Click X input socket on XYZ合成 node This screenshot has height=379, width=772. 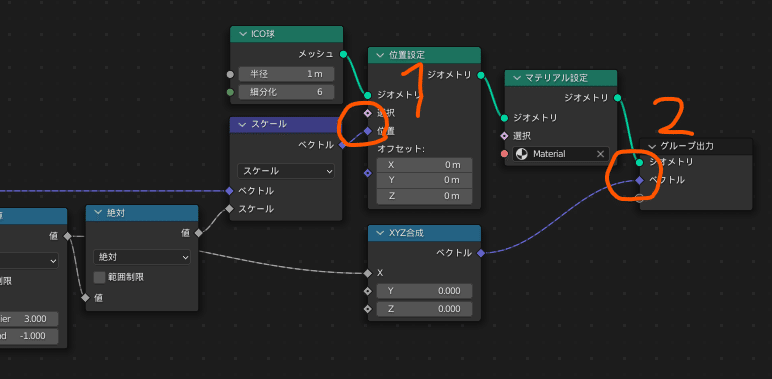(x=368, y=273)
